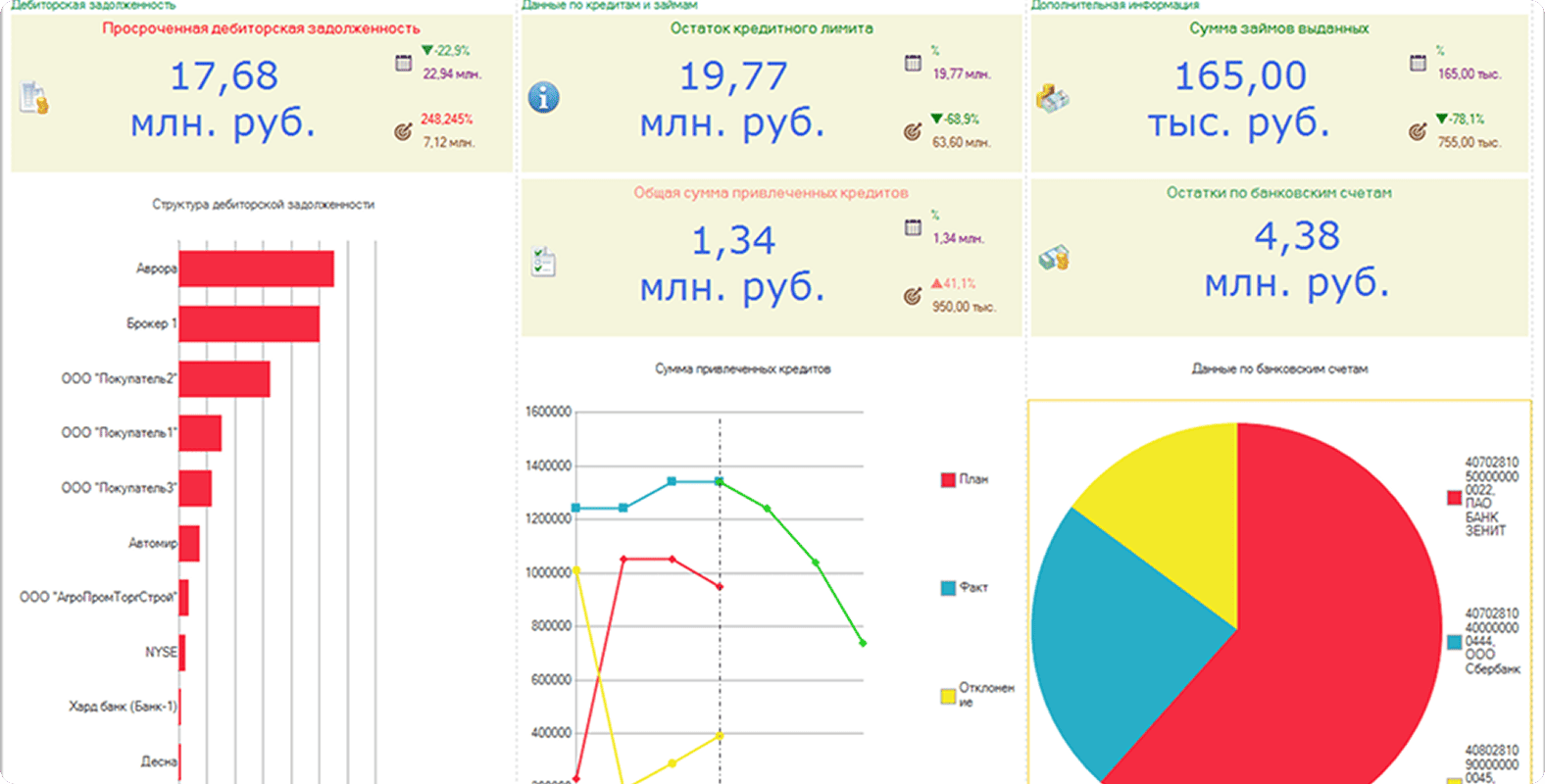Select calendar icon in total attracted credits card
Screen dimensions: 1545x784
(913, 227)
